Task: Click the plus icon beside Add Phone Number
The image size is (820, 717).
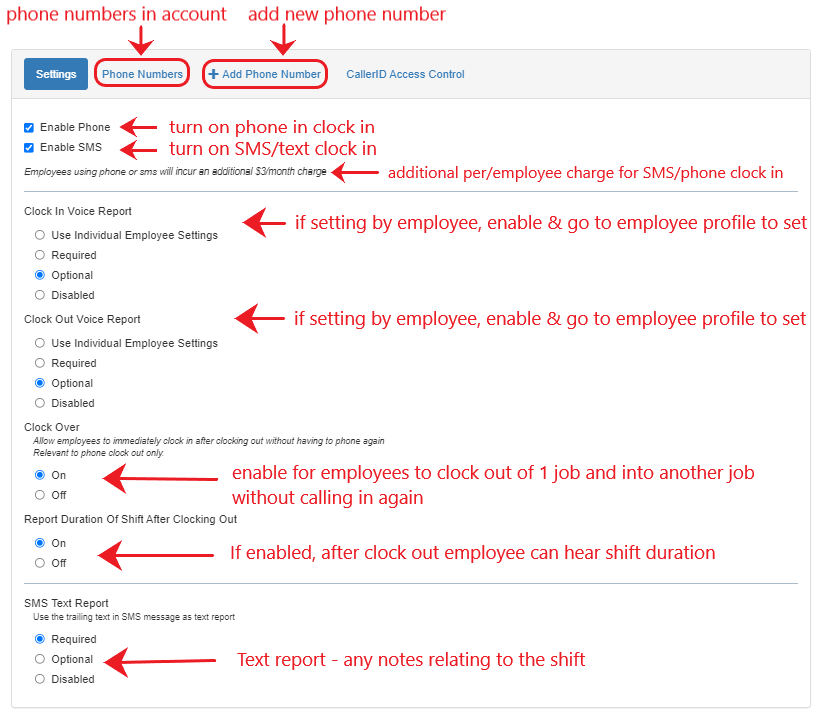Action: (x=213, y=74)
